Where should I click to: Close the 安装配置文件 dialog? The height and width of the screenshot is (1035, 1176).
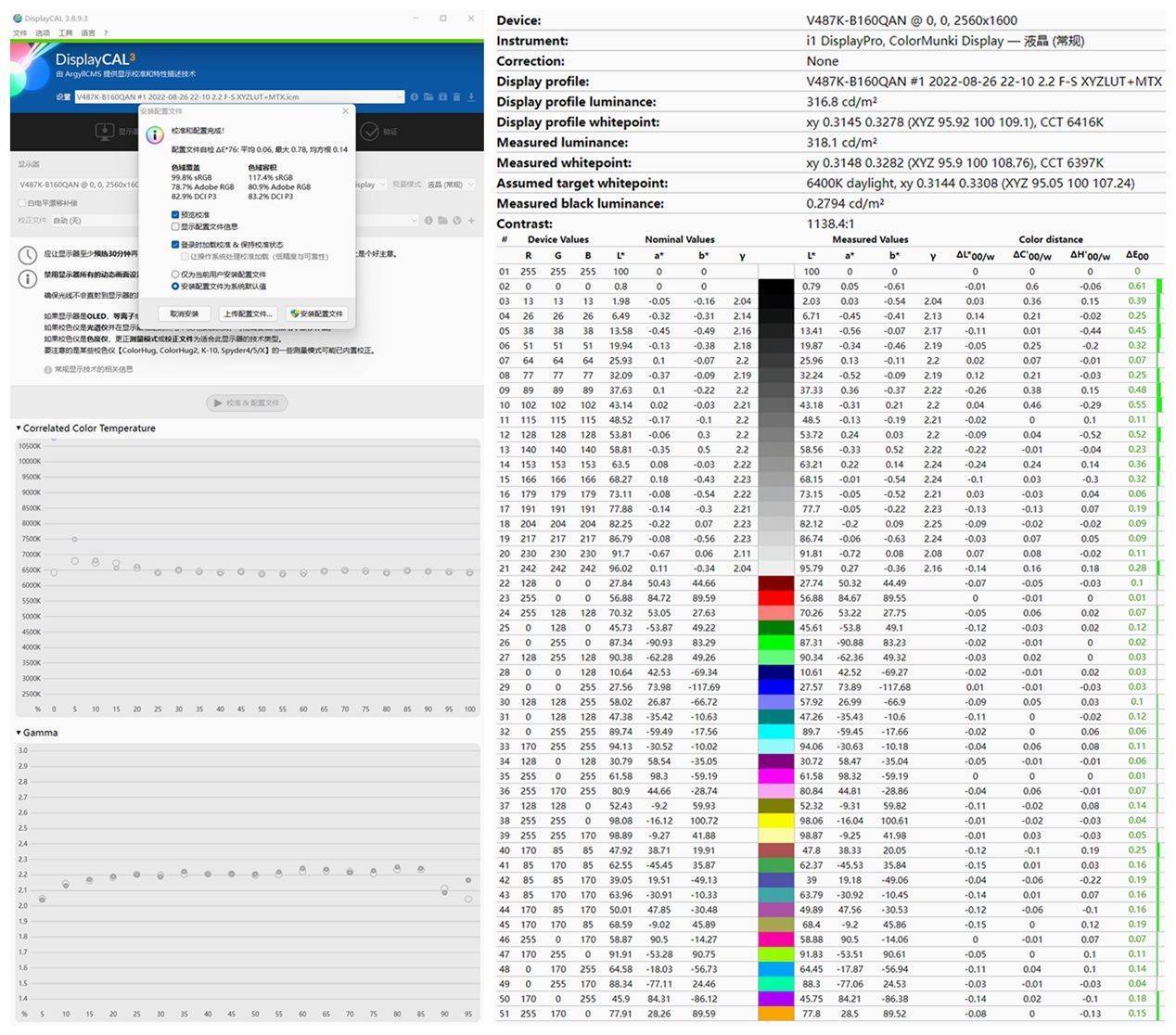pyautogui.click(x=346, y=111)
